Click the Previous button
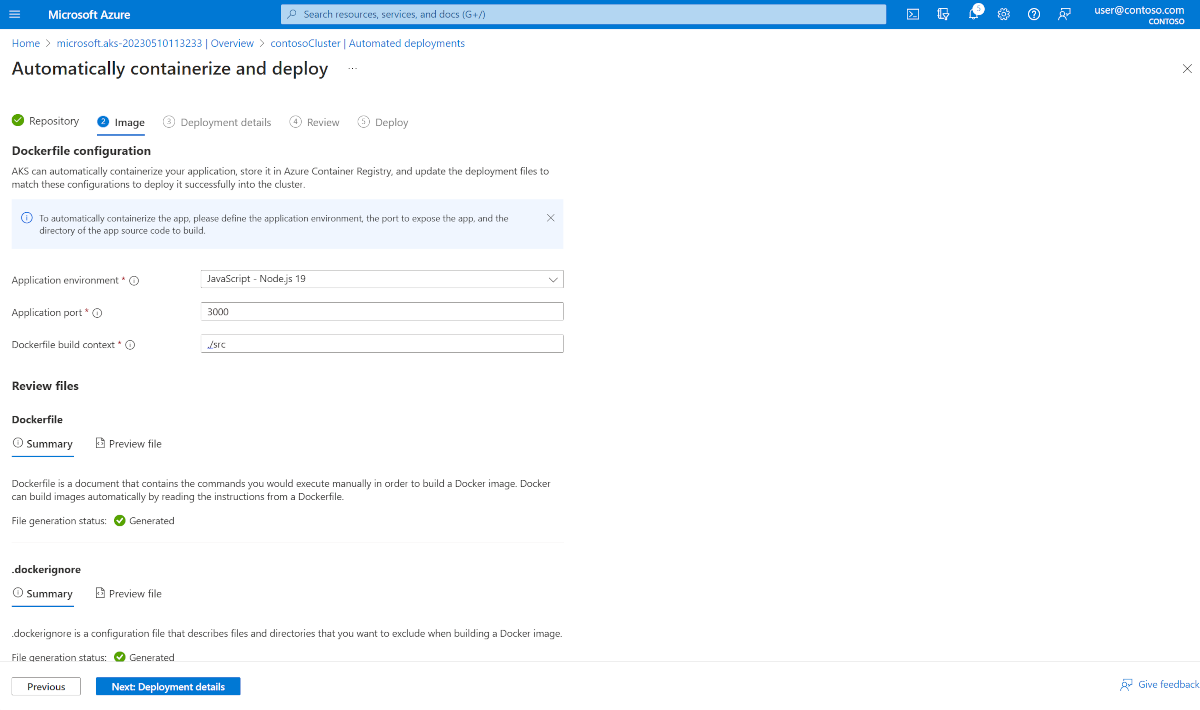 [46, 687]
